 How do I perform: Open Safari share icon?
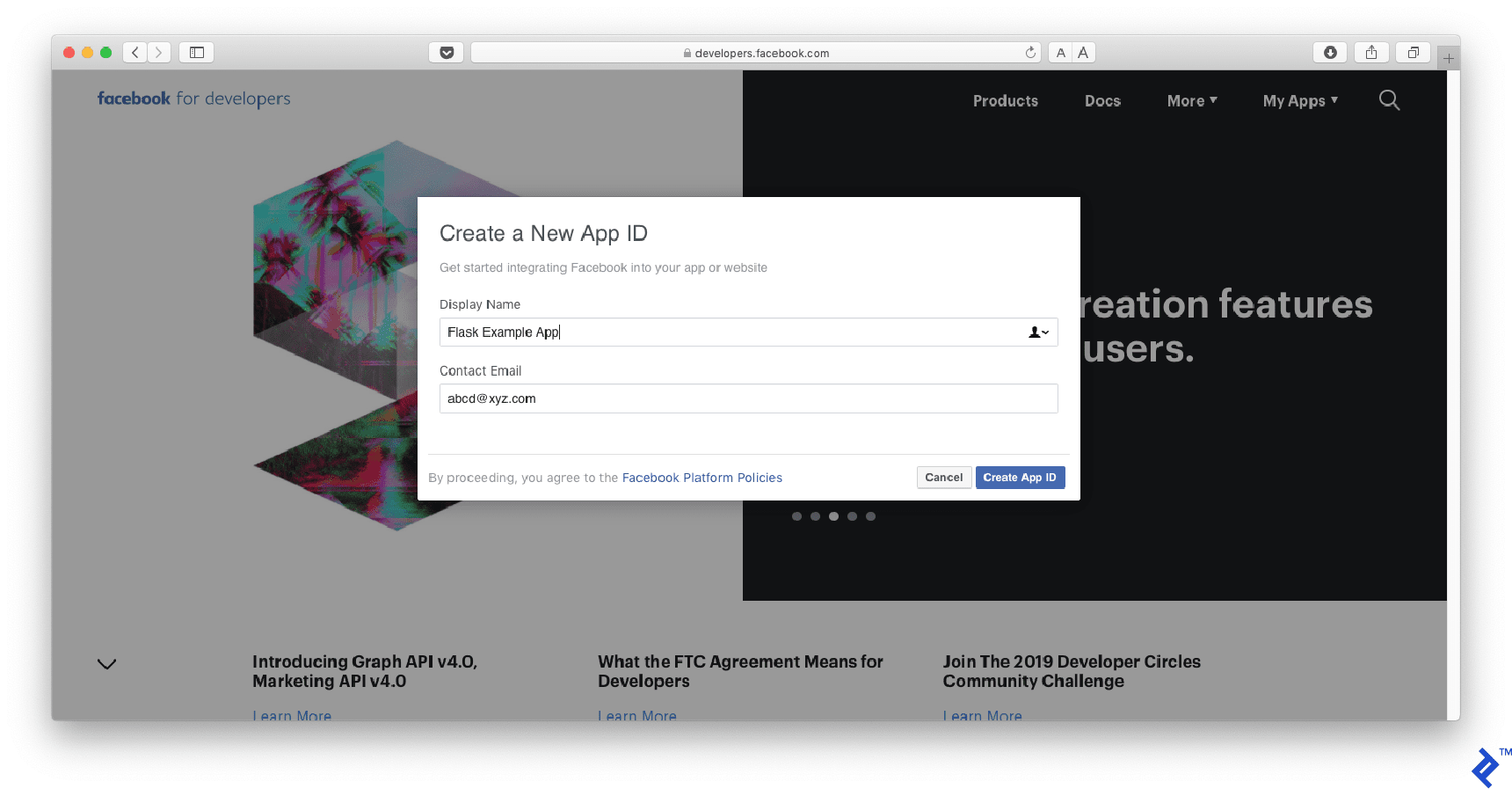click(1371, 53)
